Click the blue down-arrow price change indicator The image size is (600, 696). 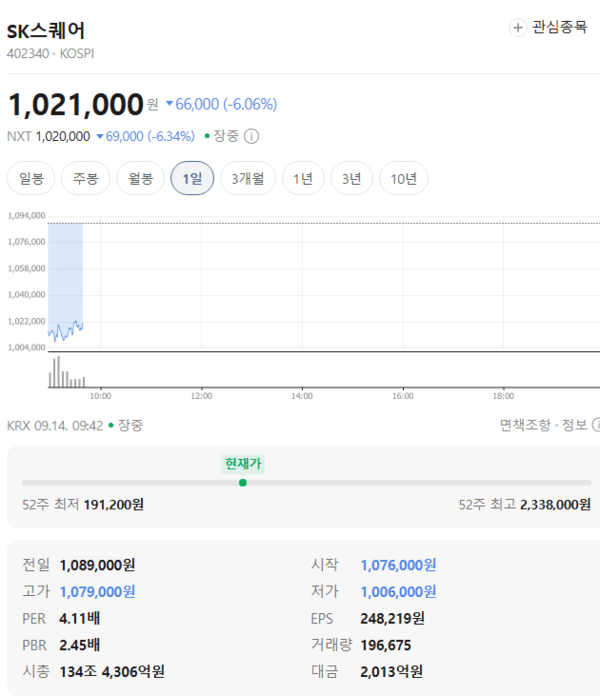169,104
